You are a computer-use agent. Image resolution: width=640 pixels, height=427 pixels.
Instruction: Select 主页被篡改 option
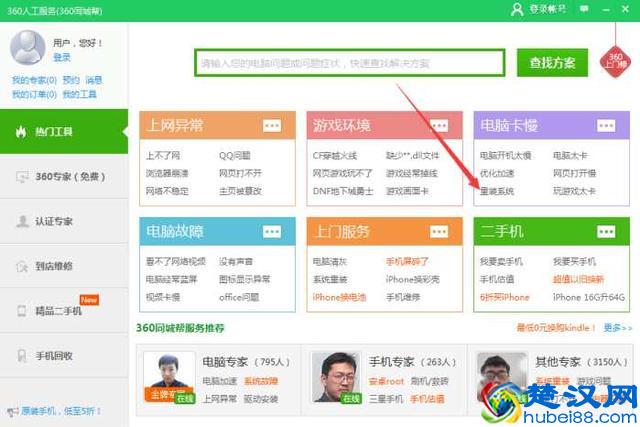[x=240, y=191]
